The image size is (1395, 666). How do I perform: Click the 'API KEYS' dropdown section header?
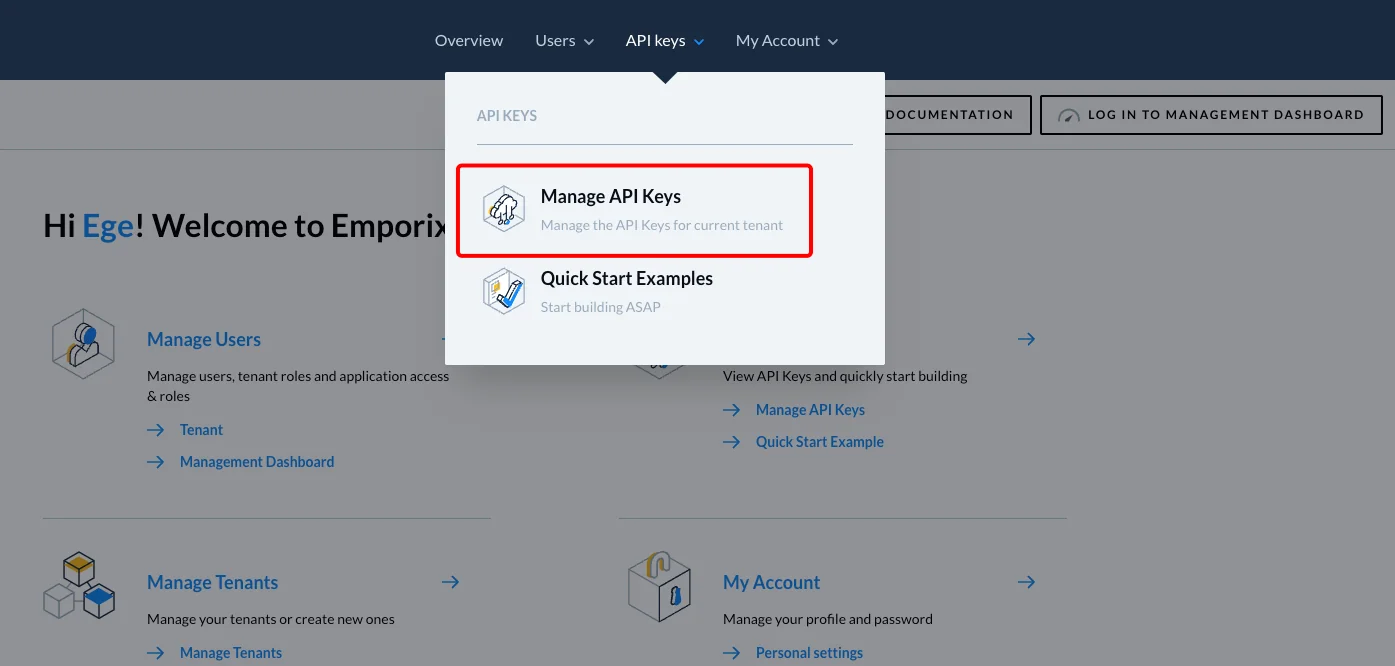(x=507, y=116)
